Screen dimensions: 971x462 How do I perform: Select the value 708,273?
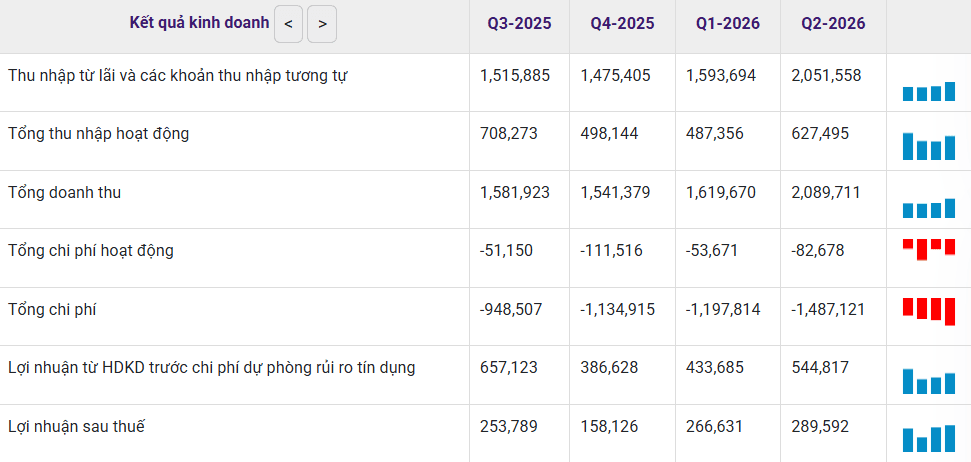click(x=508, y=134)
